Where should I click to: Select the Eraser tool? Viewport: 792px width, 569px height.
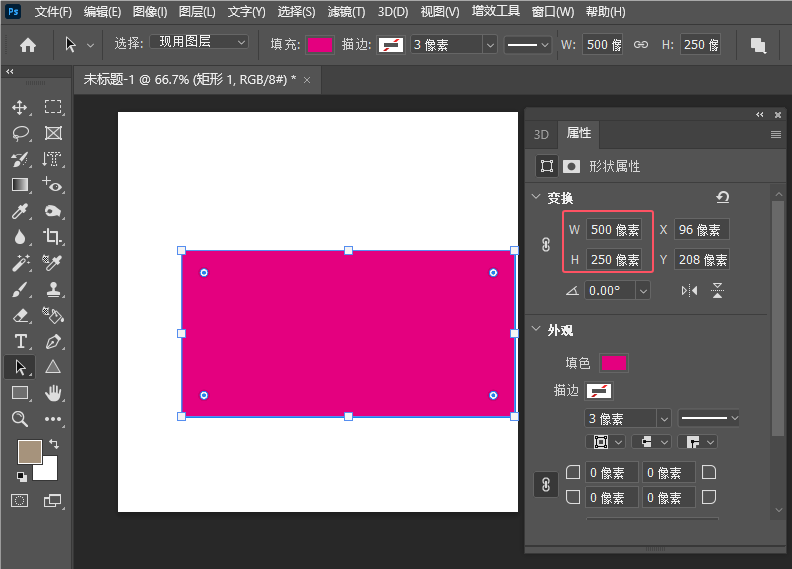click(20, 315)
